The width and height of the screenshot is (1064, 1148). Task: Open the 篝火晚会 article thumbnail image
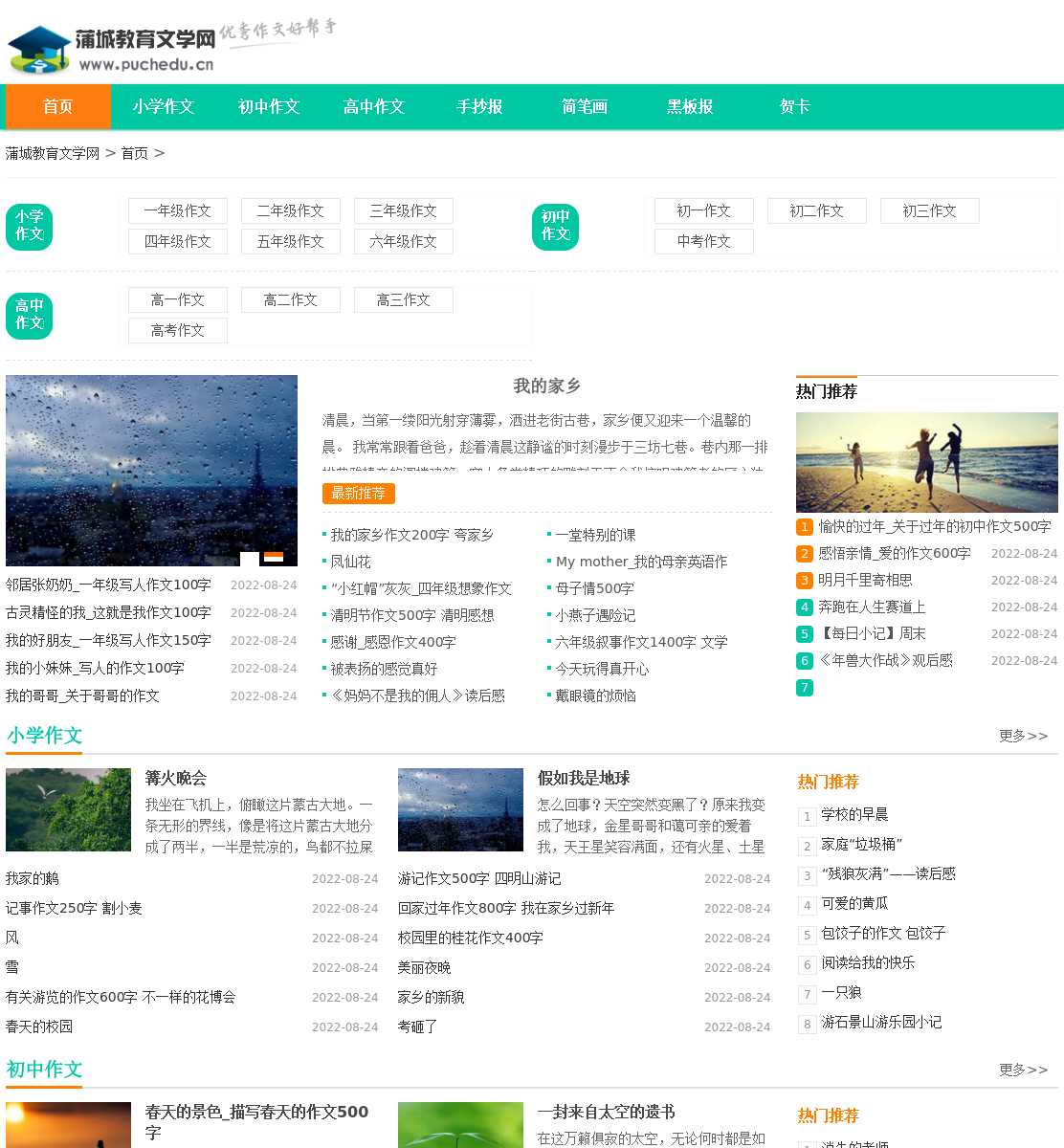68,809
